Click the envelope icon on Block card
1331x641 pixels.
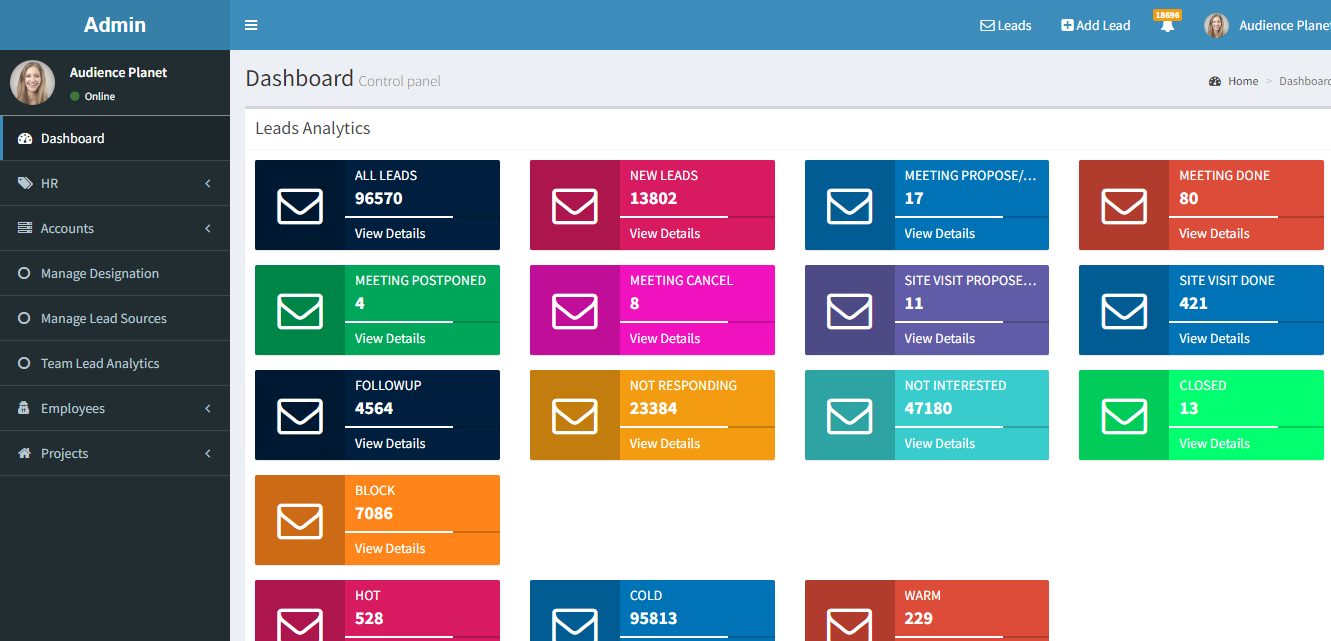point(300,521)
